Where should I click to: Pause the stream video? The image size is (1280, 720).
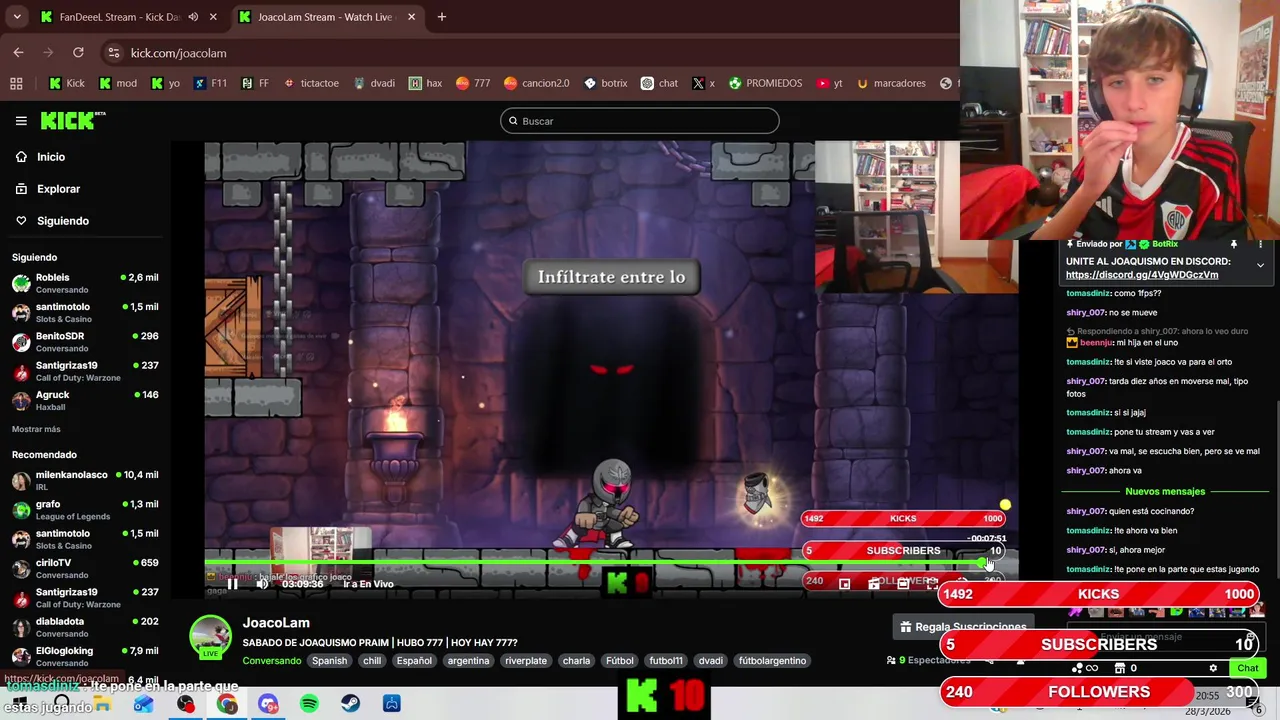point(232,584)
